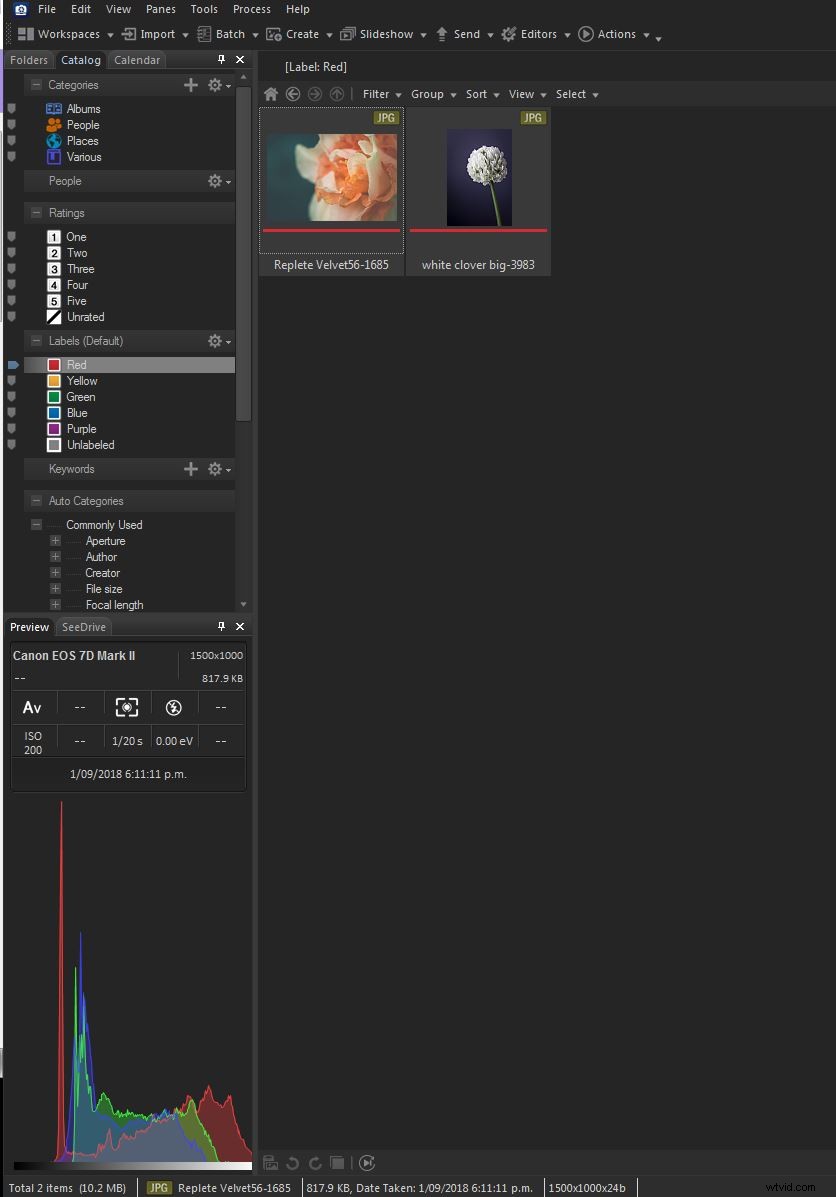Screen dimensions: 836x1197
Task: Select the Green color label
Action: click(x=79, y=397)
